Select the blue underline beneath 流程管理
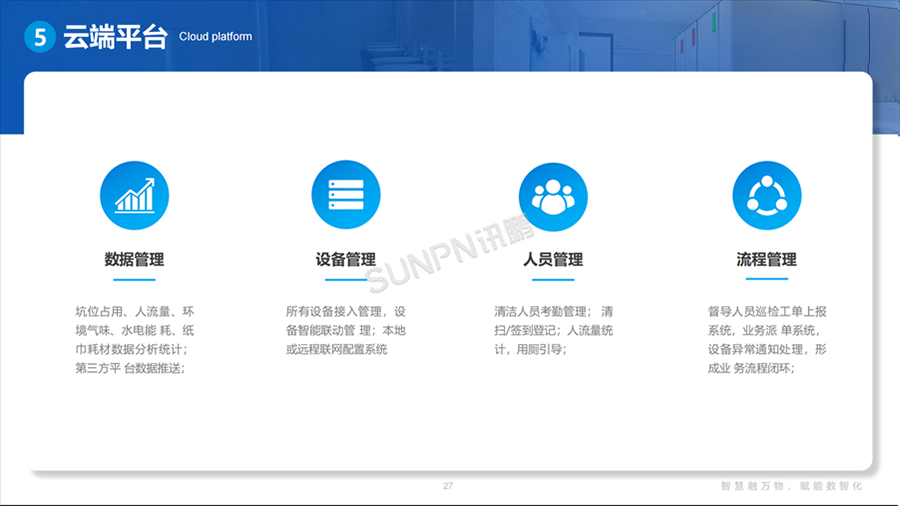The image size is (900, 506). pos(766,279)
